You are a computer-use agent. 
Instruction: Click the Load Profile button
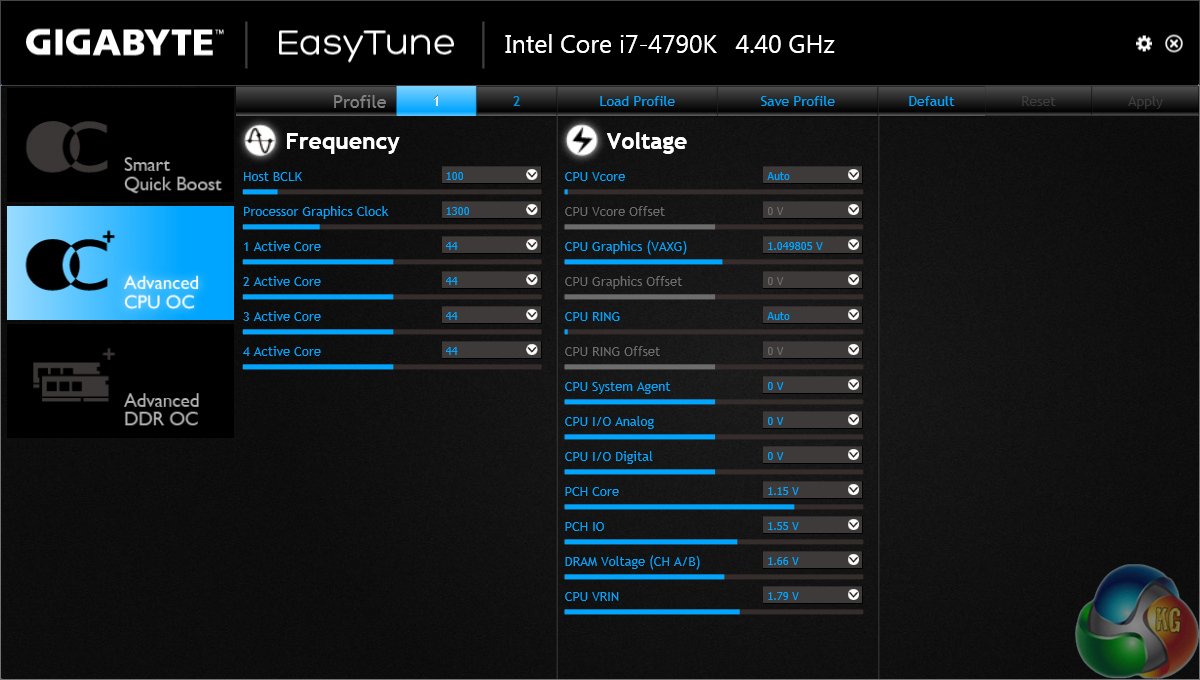(x=637, y=101)
